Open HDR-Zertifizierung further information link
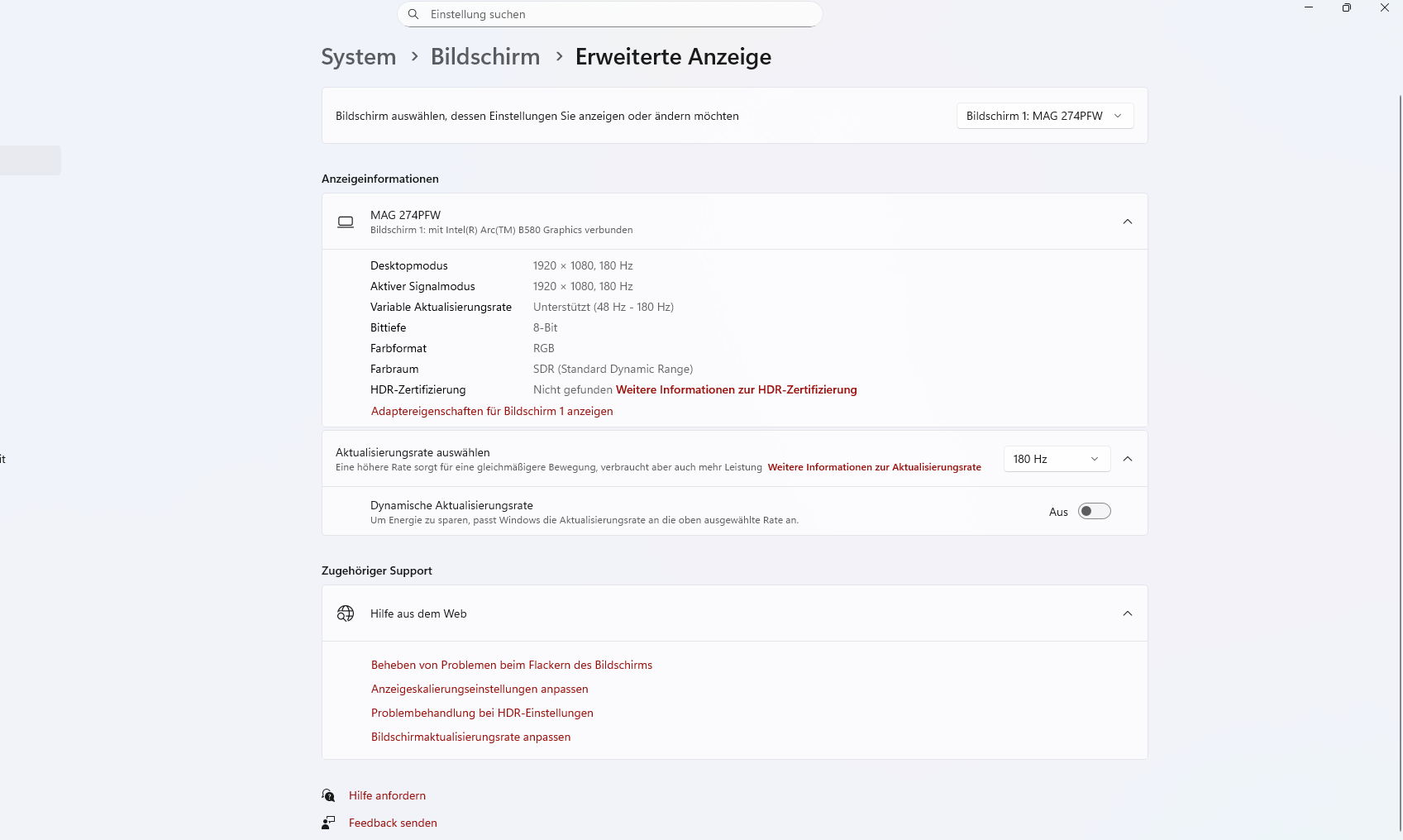 point(736,389)
